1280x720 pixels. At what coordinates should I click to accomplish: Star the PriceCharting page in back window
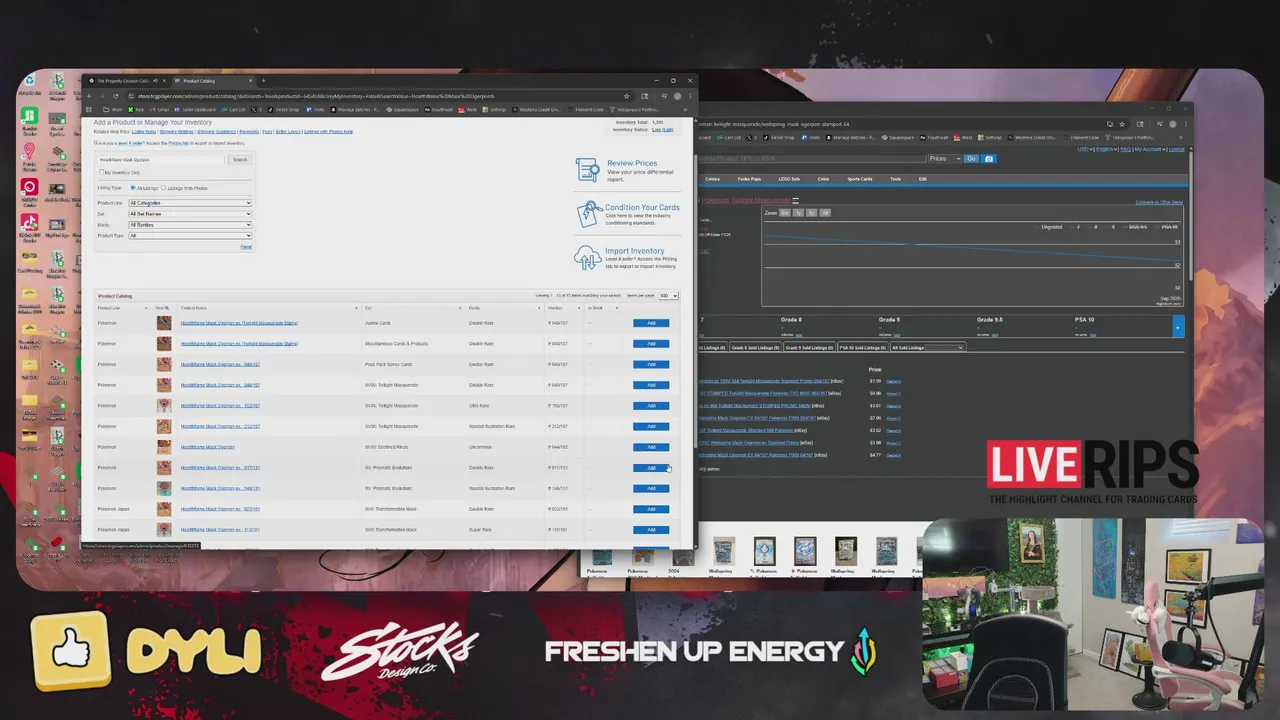[x=1122, y=124]
